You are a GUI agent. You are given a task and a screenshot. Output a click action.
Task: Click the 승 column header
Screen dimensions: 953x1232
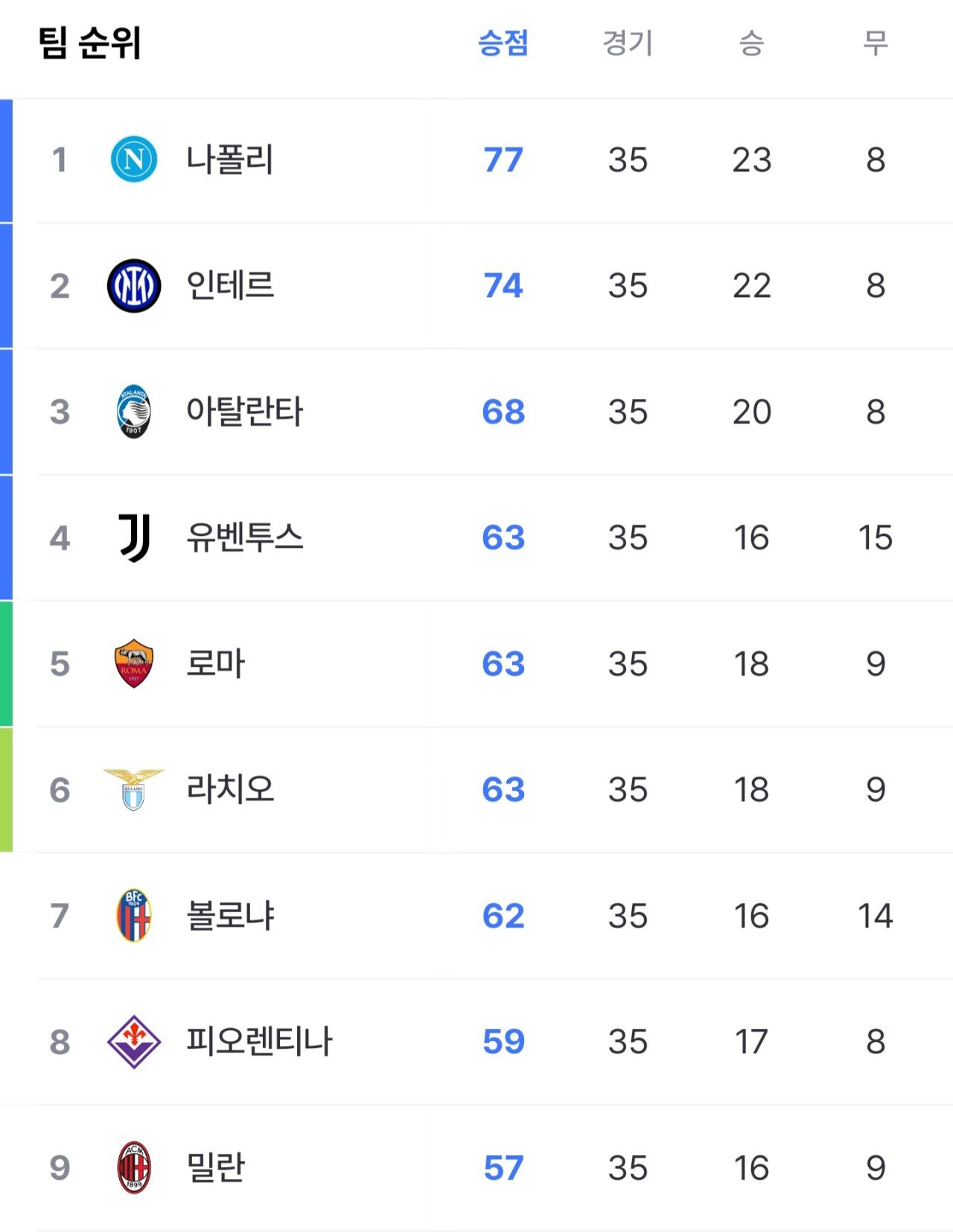(x=751, y=43)
